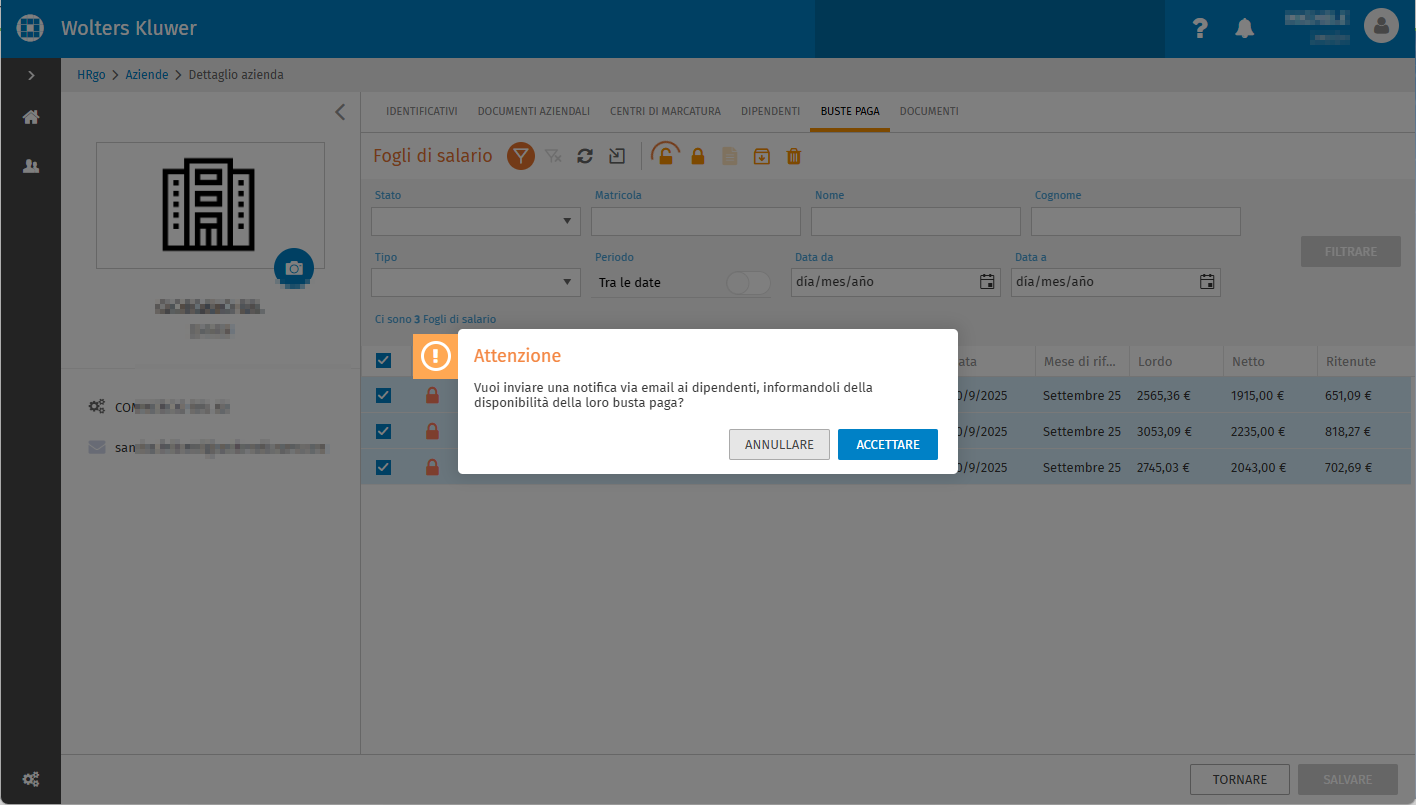Image resolution: width=1416 pixels, height=805 pixels.
Task: Uncheck the row with netto 1915,00 €
Action: [383, 396]
